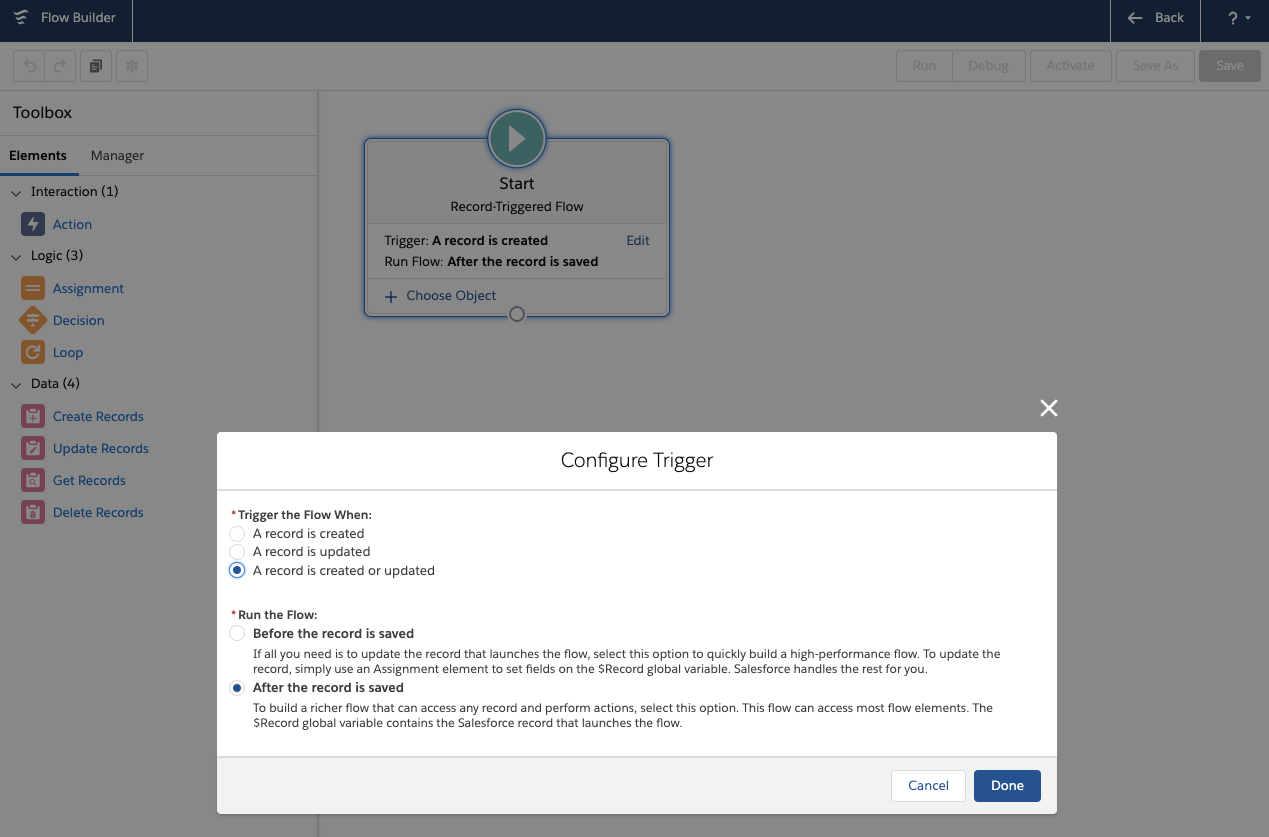Viewport: 1269px width, 837px height.
Task: Click the Decision element icon
Action: tap(33, 320)
